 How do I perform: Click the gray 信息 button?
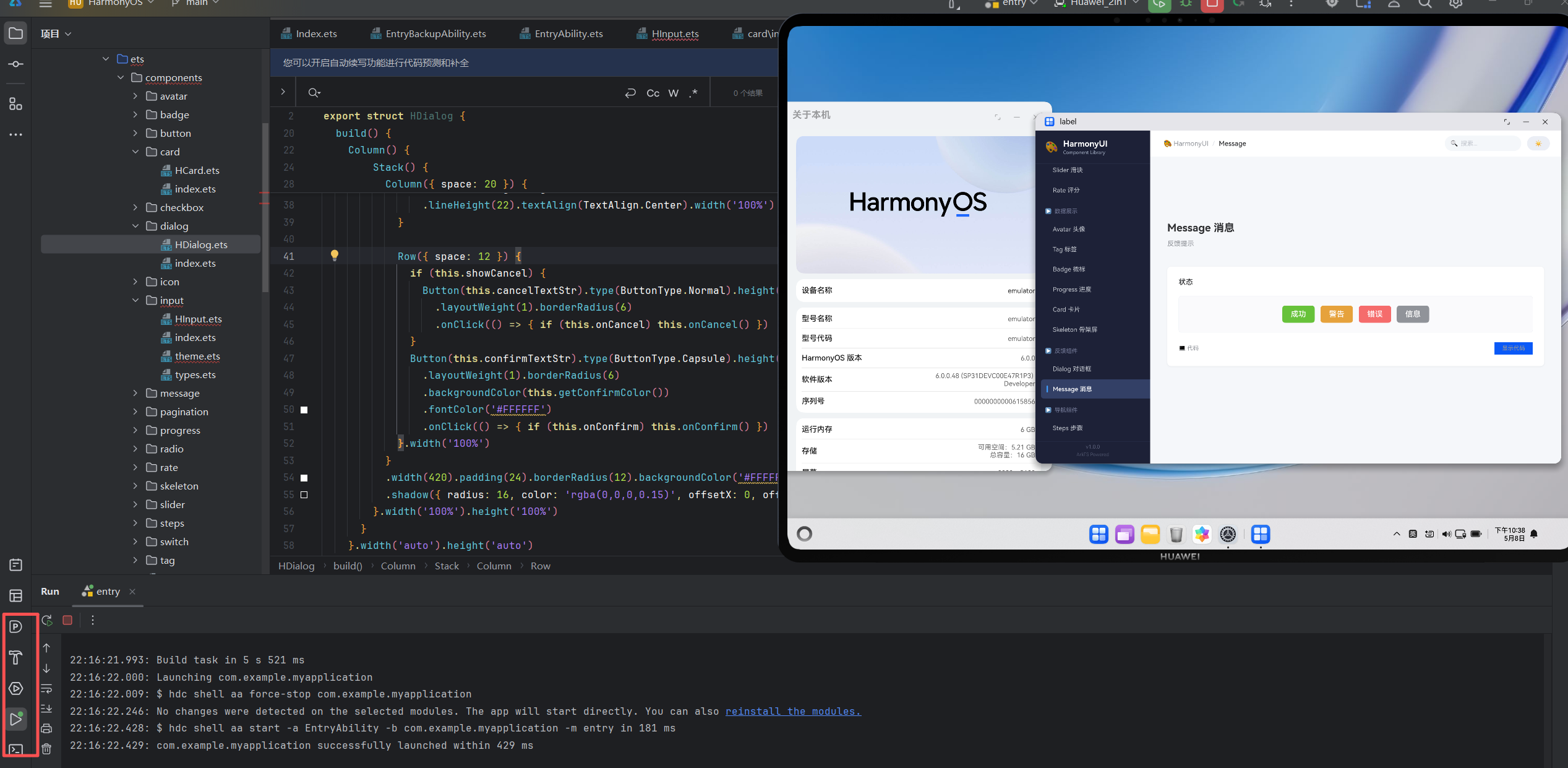pyautogui.click(x=1413, y=314)
